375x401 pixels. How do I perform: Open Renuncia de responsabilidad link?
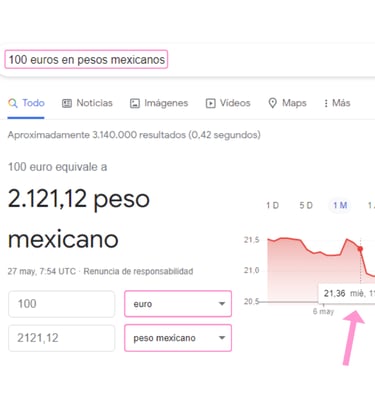pos(138,271)
